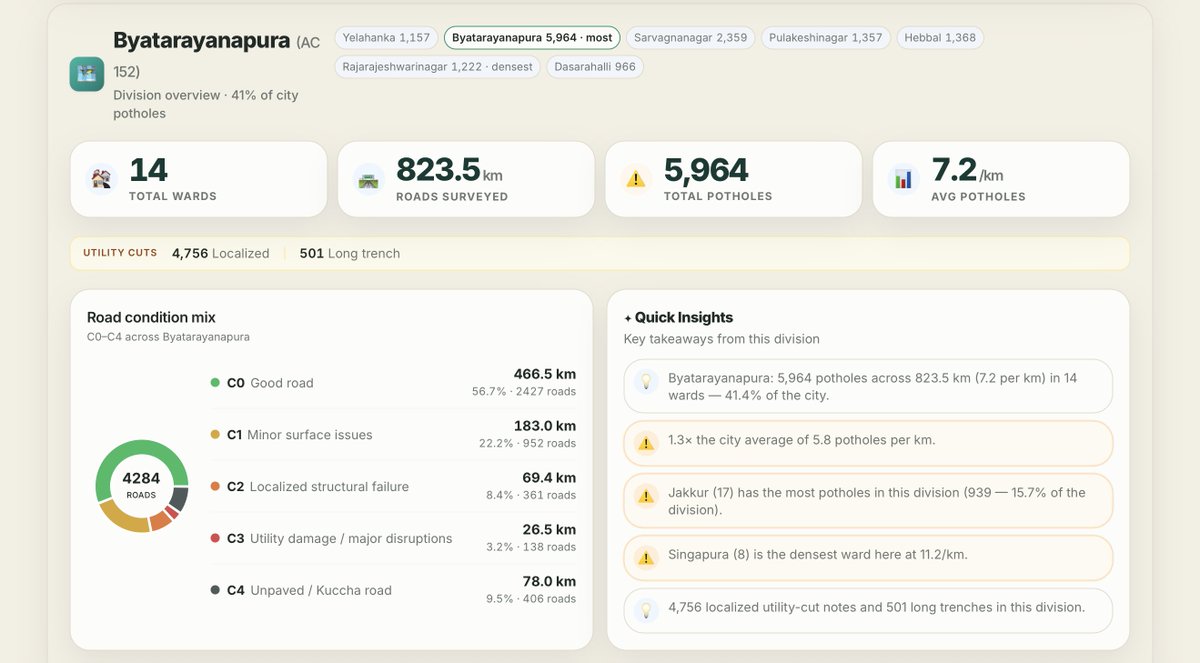Click the Total Potholes warning icon
This screenshot has height=663, width=1200.
coord(636,179)
